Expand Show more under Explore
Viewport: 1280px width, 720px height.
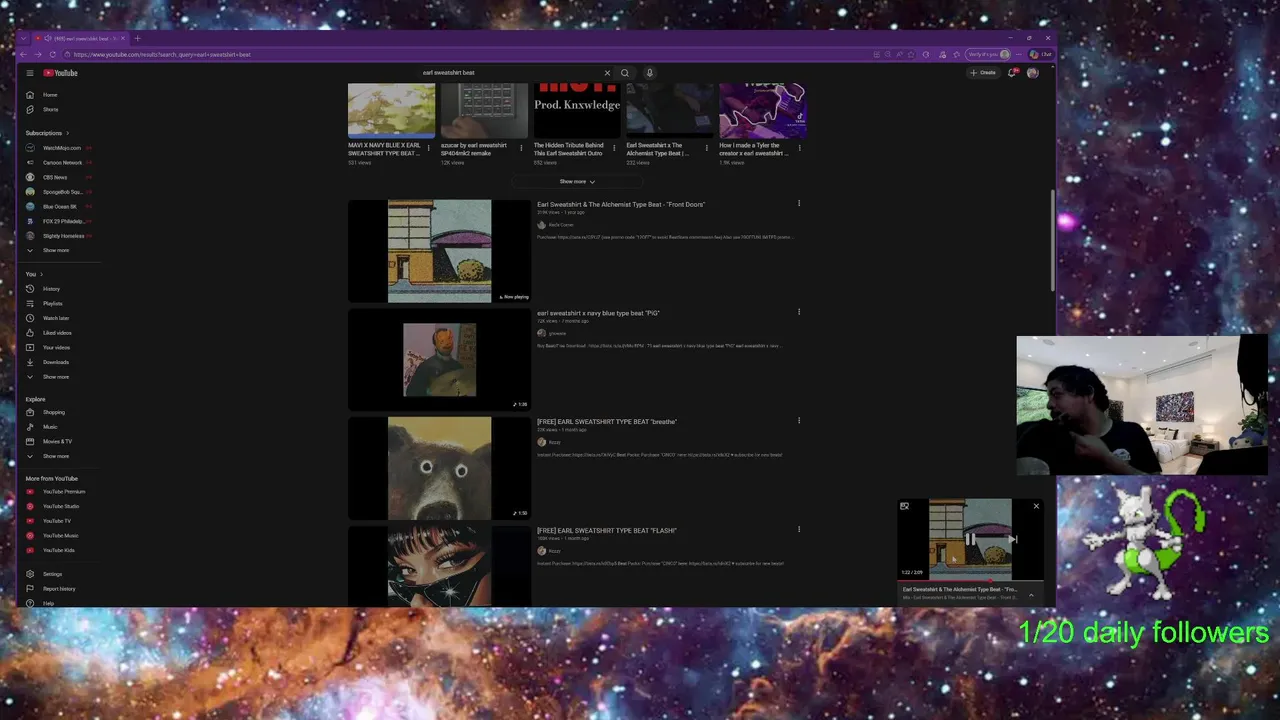[55, 456]
